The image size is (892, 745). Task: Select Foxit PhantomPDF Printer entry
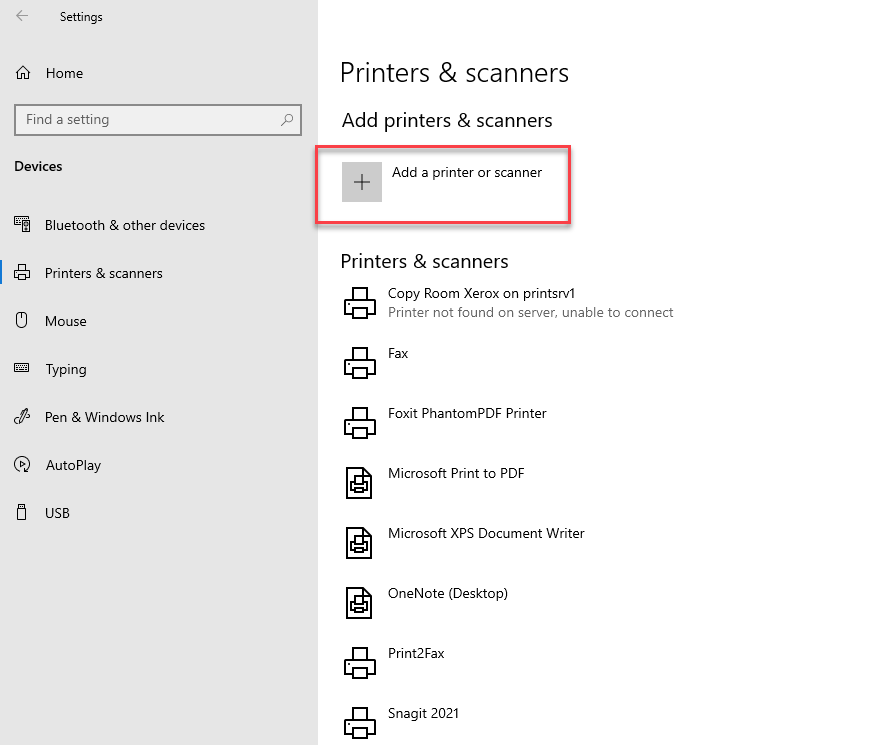point(467,413)
